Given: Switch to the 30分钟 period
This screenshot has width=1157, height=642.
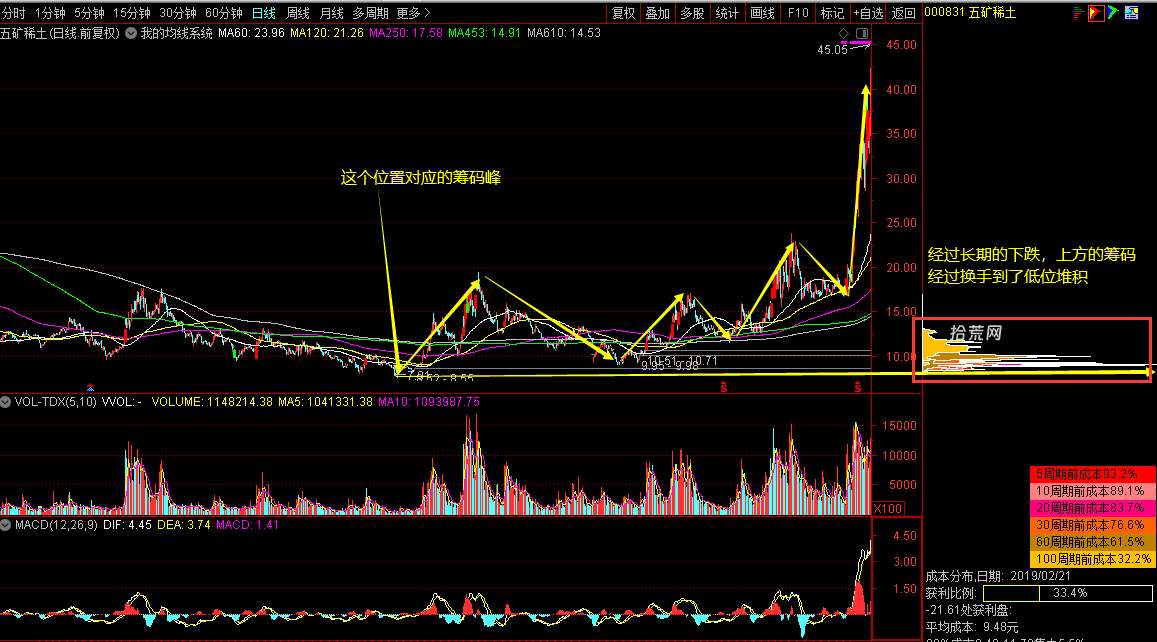Looking at the screenshot, I should pos(178,13).
